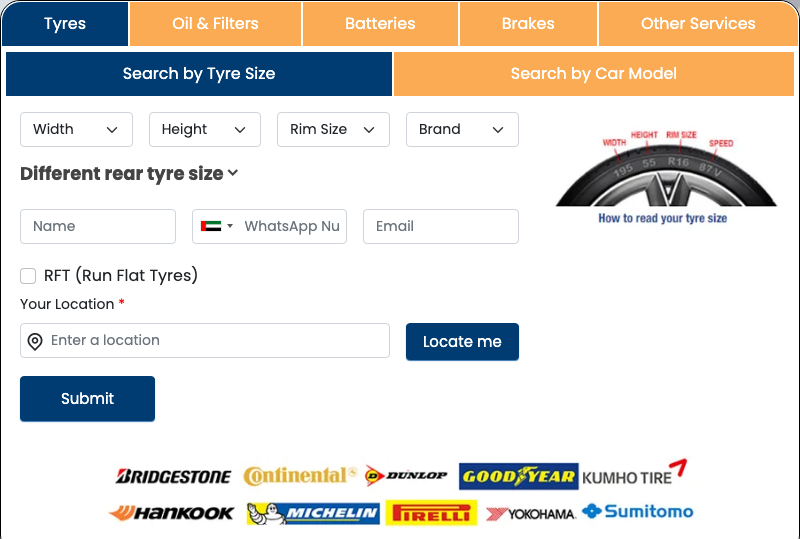Screen dimensions: 800x539
Task: Switch to the Oil & Filters tab
Action: (215, 23)
